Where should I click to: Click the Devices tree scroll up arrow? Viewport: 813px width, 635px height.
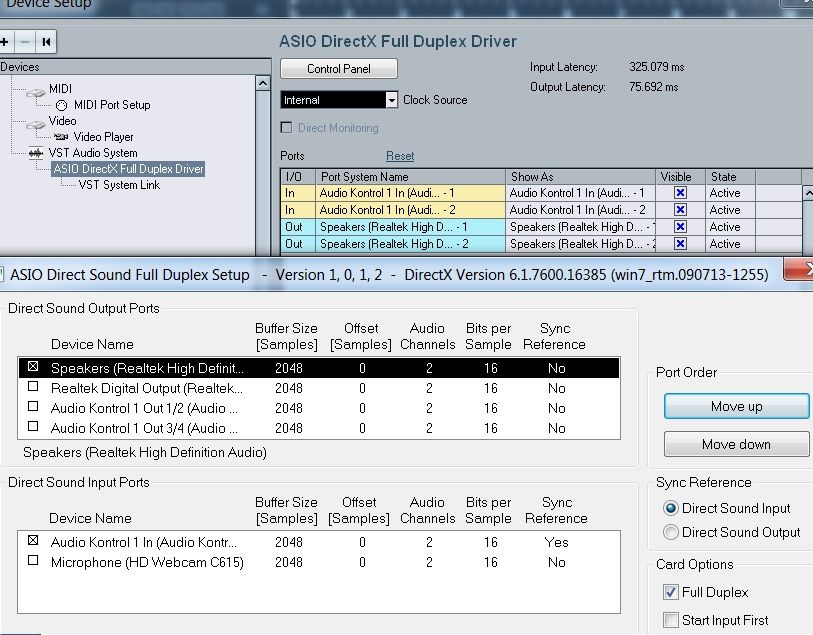tap(263, 83)
